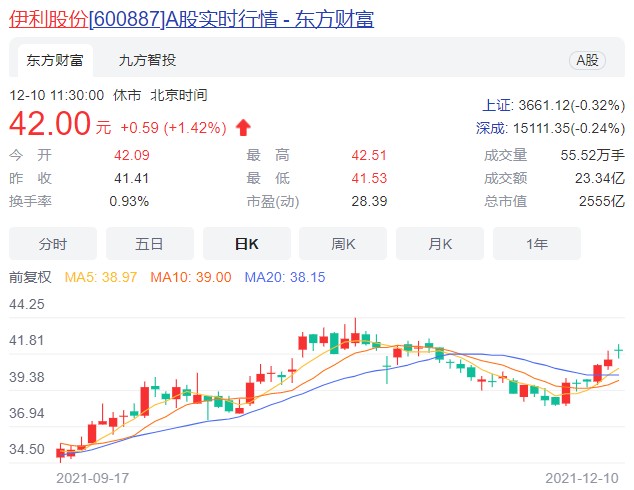The image size is (634, 490).
Task: Click the 成交额 value 23.34亿
Action: tap(600, 178)
